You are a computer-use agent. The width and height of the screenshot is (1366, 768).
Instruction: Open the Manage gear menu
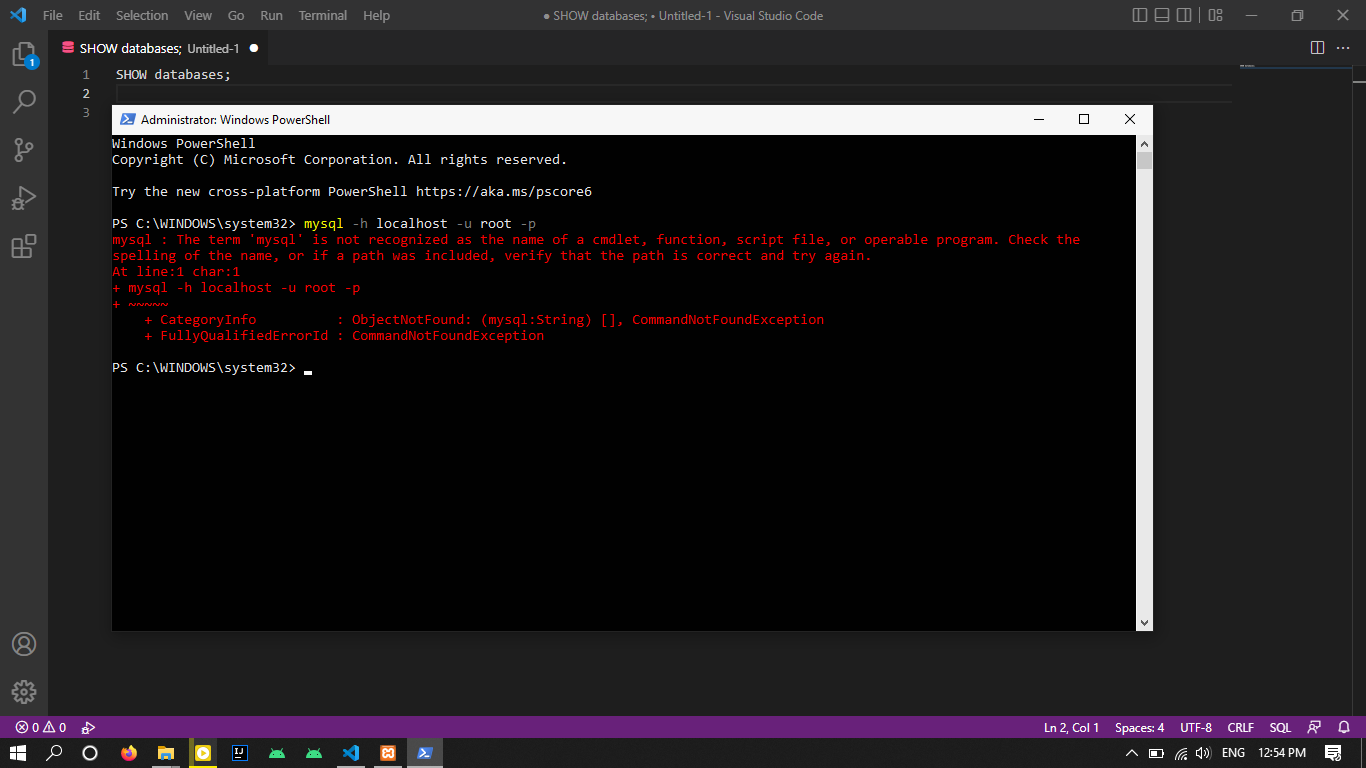[x=24, y=691]
